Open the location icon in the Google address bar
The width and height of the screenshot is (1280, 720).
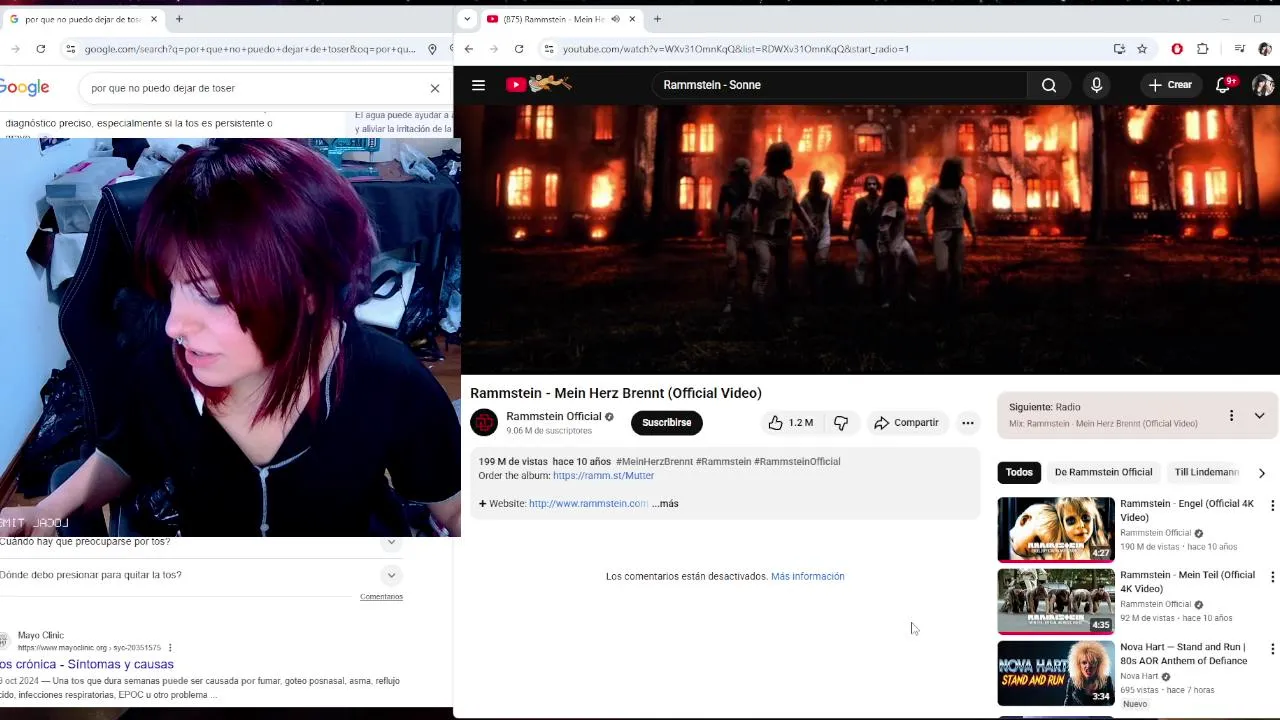pos(432,49)
